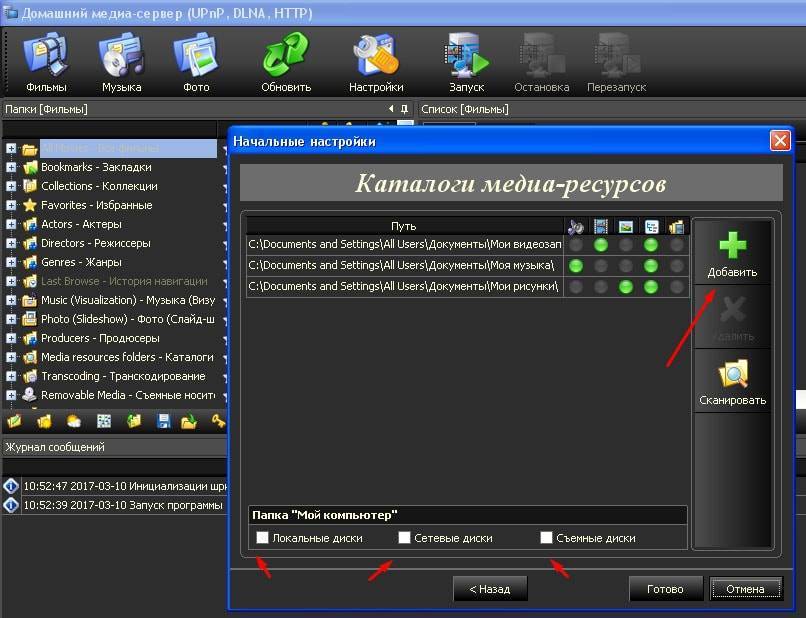Open Настройки (Settings) from the toolbar

(x=376, y=55)
